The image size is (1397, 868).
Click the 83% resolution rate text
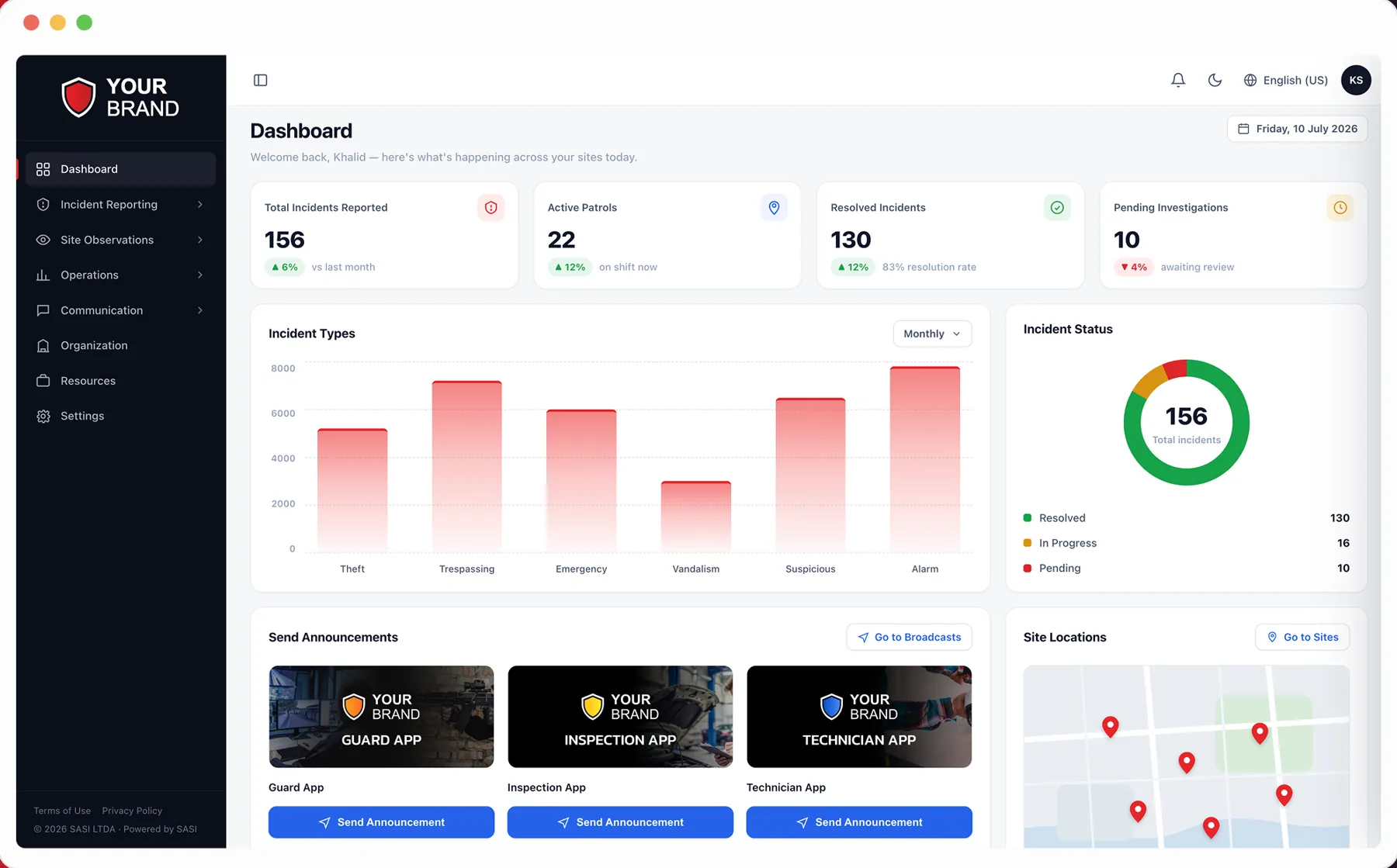(929, 267)
